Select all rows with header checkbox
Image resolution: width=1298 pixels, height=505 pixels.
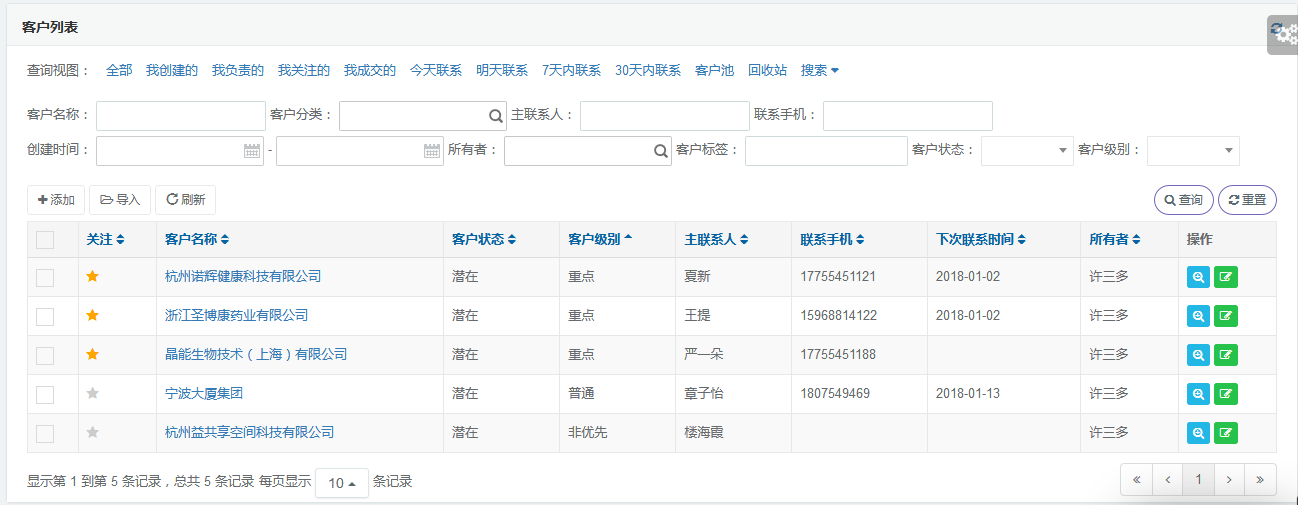click(x=45, y=240)
